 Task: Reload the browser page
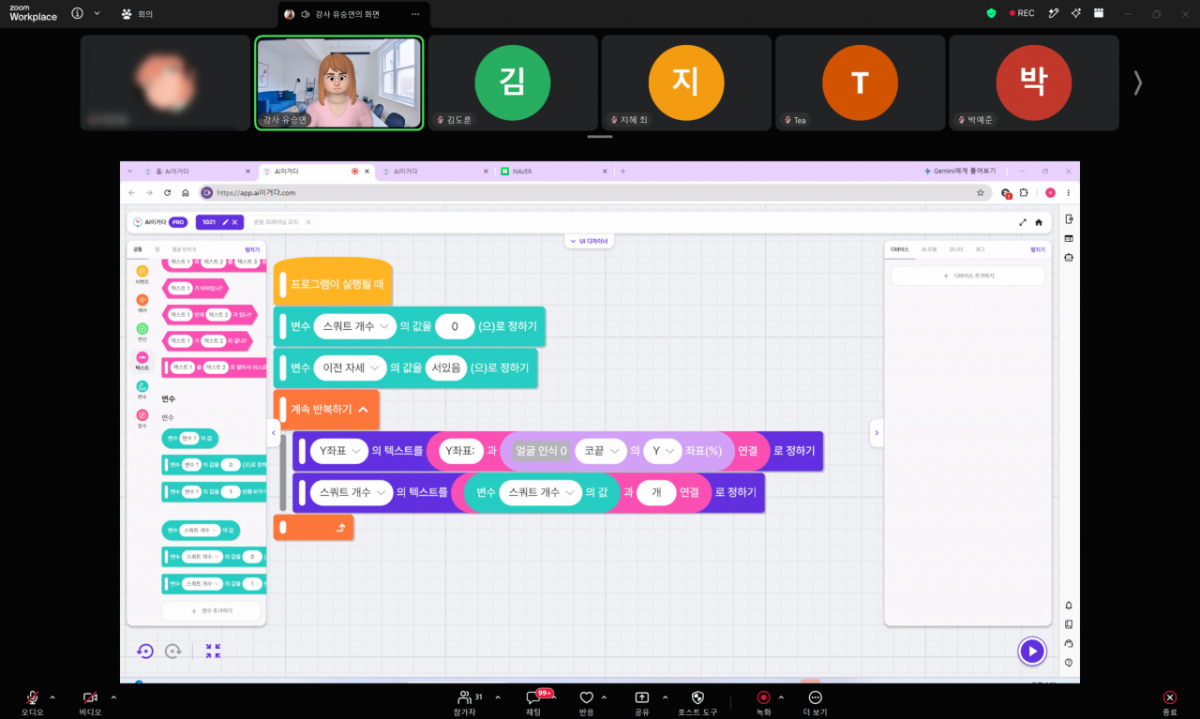coord(167,192)
